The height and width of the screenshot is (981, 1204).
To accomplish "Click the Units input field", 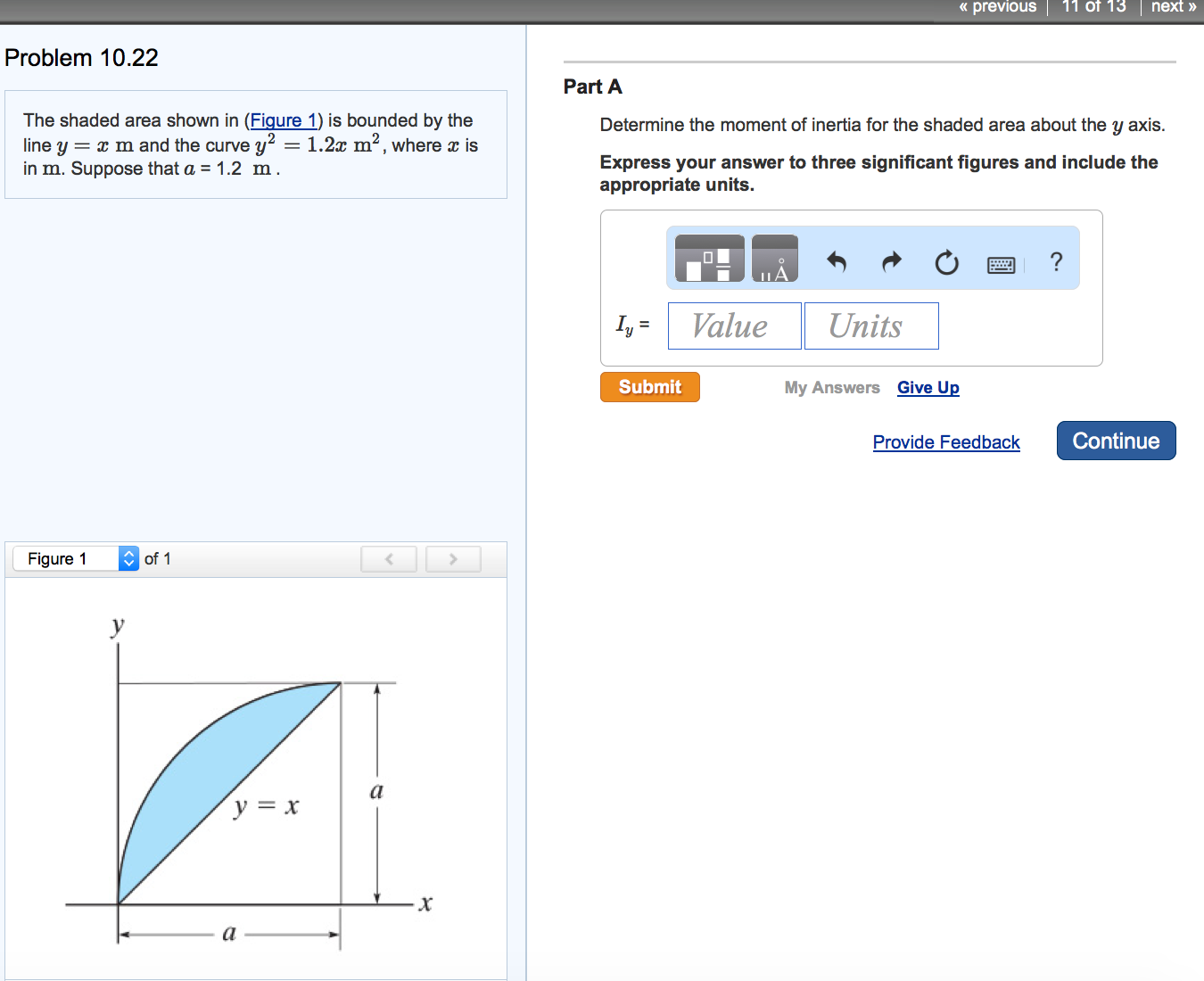I will 870,326.
